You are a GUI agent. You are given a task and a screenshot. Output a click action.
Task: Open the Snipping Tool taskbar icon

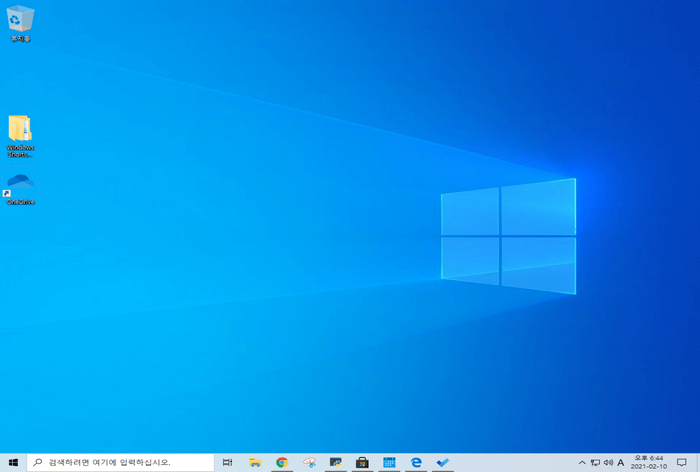(x=309, y=463)
